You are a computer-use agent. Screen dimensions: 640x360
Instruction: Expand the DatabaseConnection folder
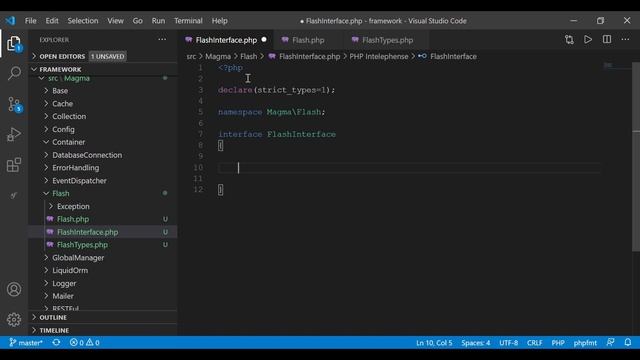point(102,155)
